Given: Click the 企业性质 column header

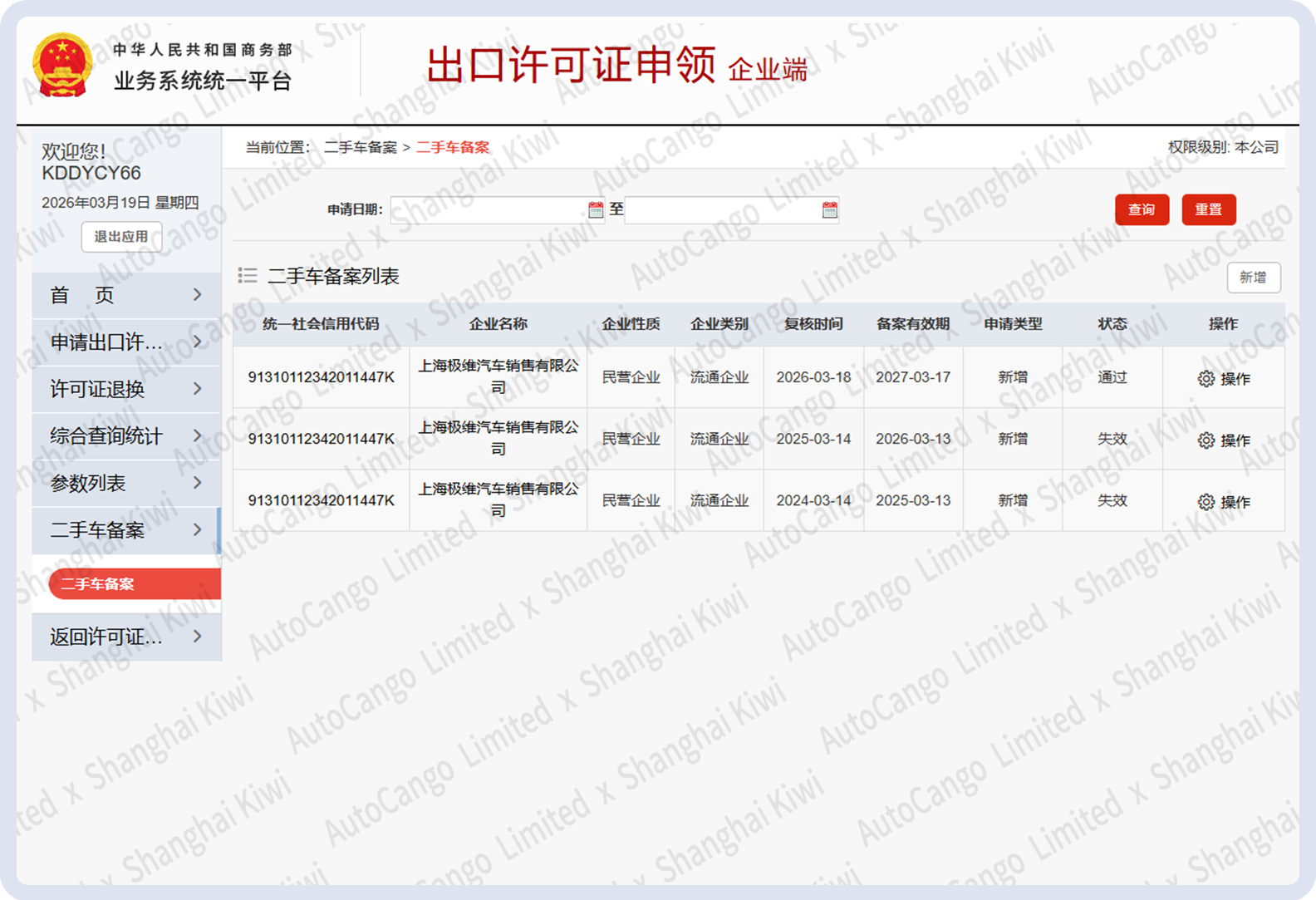Looking at the screenshot, I should point(631,324).
